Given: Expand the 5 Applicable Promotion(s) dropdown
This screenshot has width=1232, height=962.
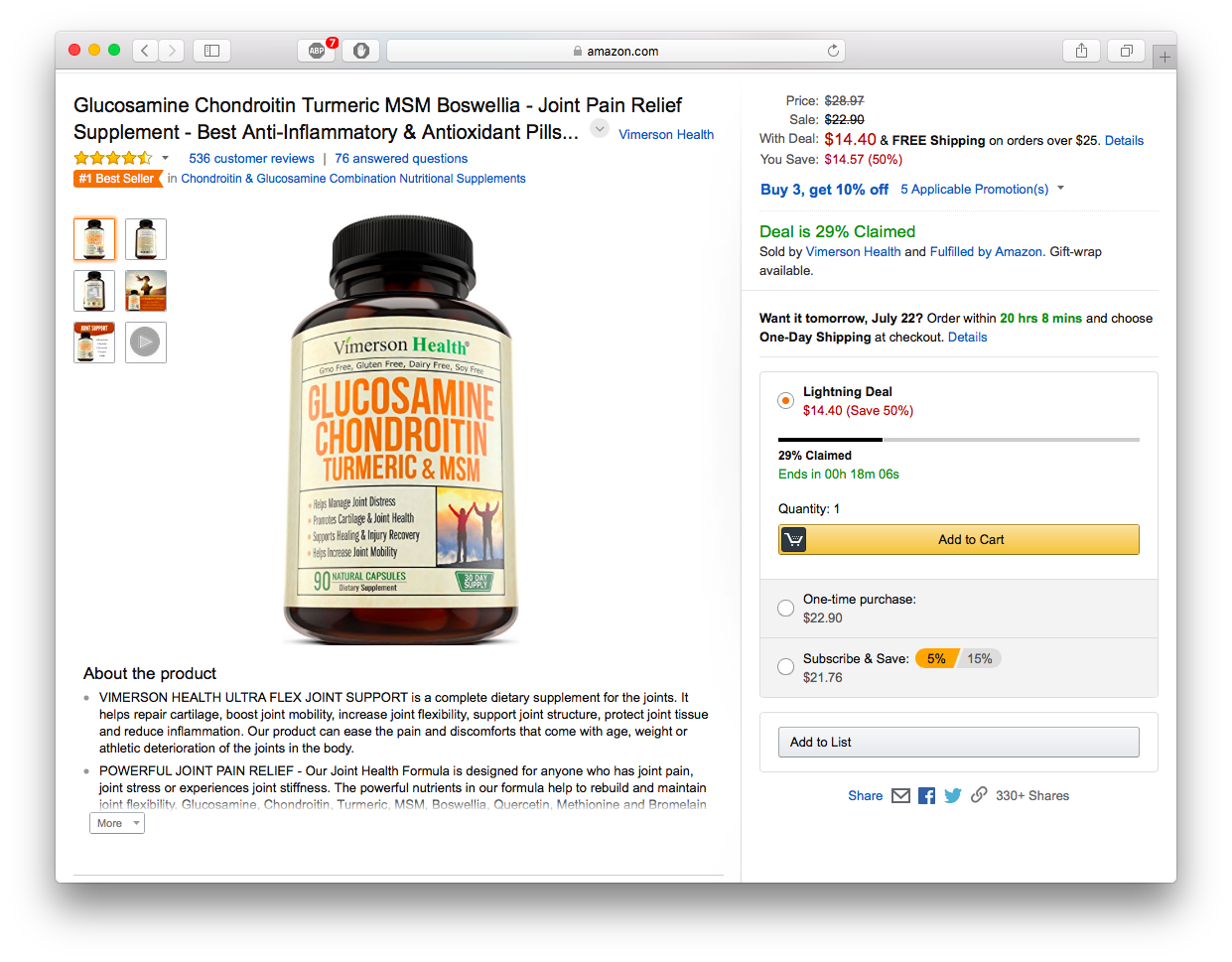Looking at the screenshot, I should tap(982, 189).
